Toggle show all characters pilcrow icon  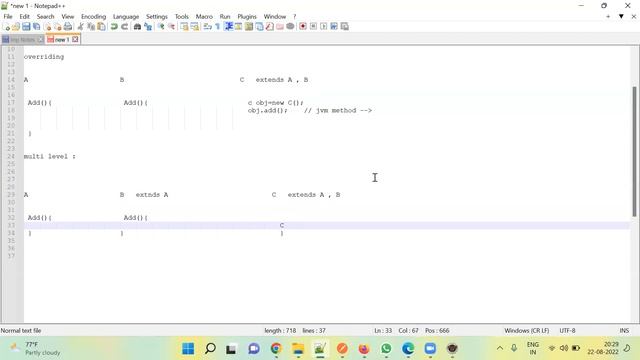tap(218, 27)
